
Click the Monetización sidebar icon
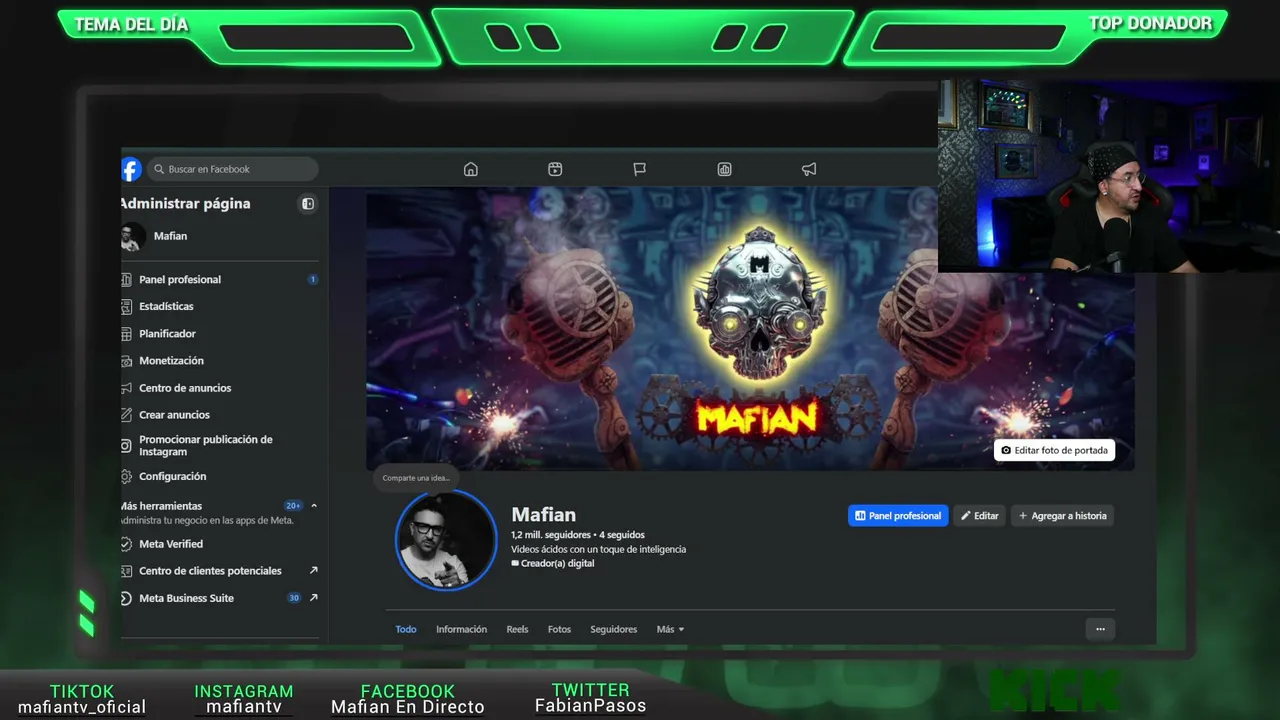point(126,360)
